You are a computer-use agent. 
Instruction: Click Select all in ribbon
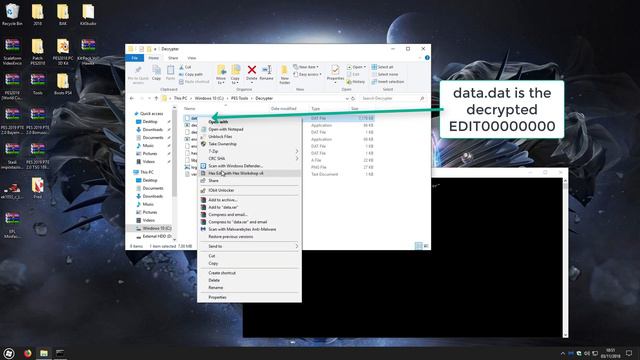[x=382, y=67]
